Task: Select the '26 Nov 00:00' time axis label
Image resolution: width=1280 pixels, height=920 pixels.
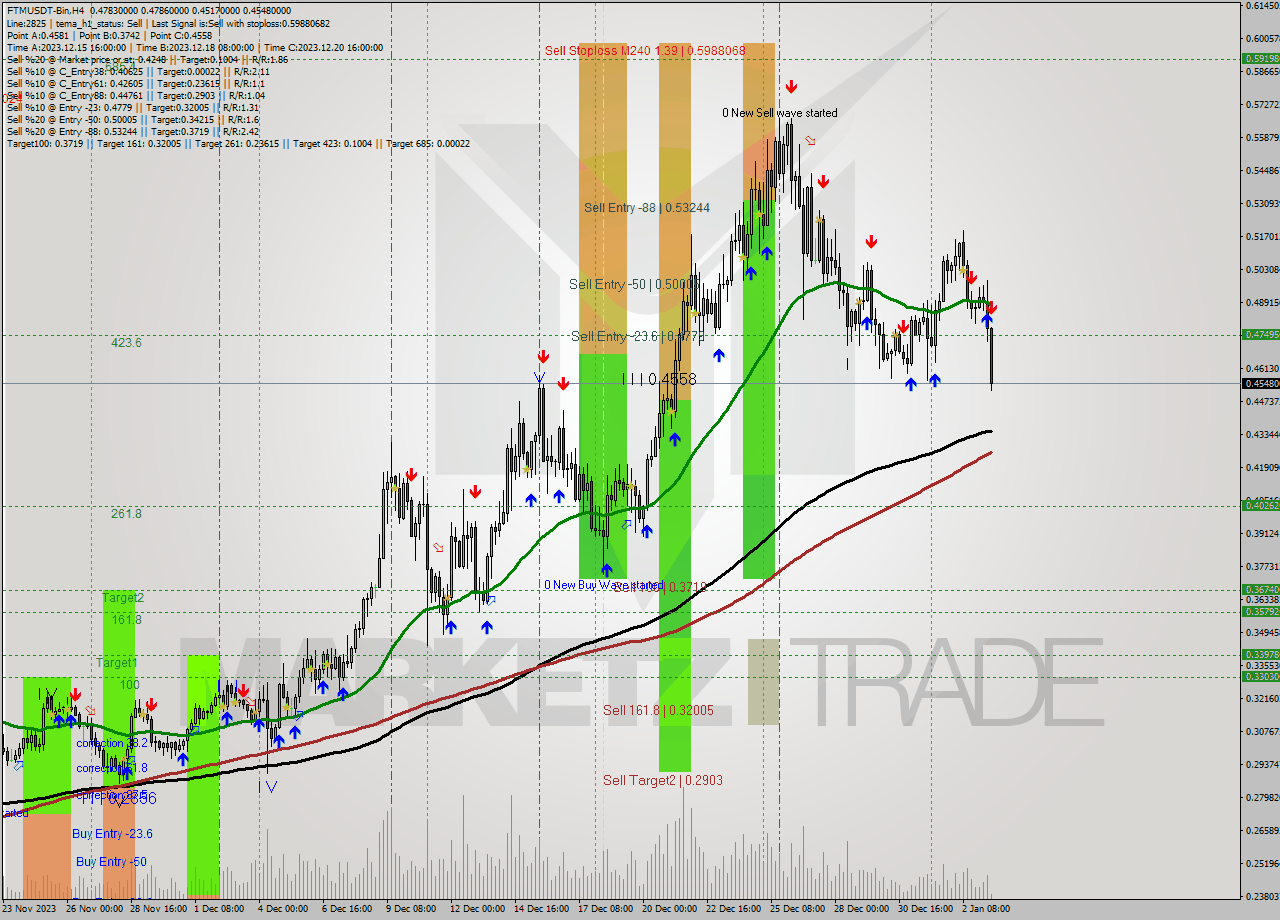Action: (x=94, y=909)
